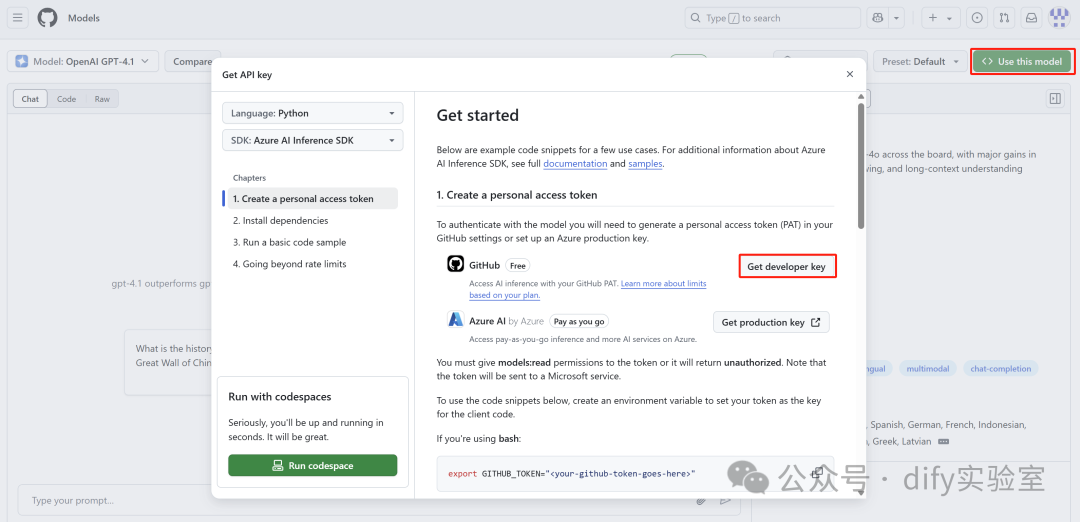Click the Run codespace button
The width and height of the screenshot is (1080, 522).
312,466
